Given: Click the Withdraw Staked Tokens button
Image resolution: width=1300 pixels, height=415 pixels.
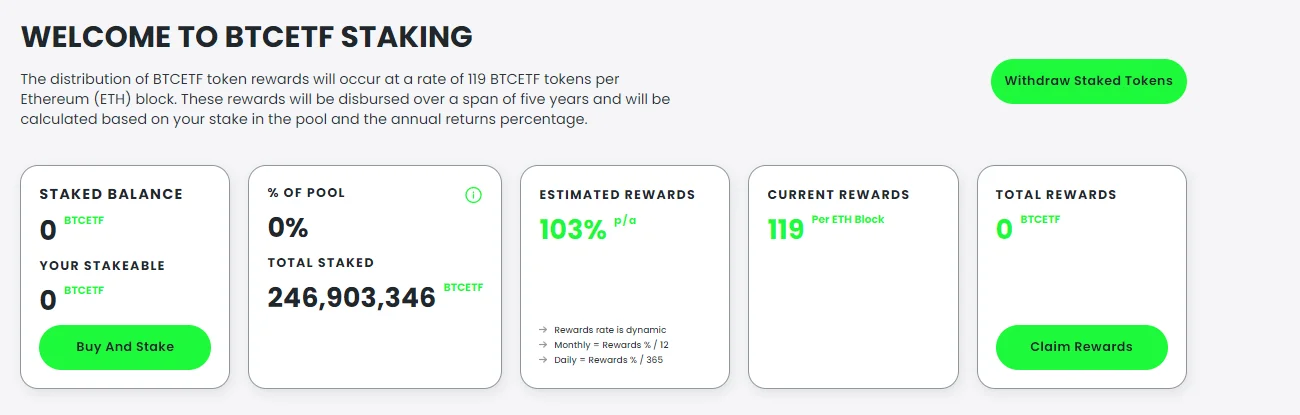Looking at the screenshot, I should 1088,81.
